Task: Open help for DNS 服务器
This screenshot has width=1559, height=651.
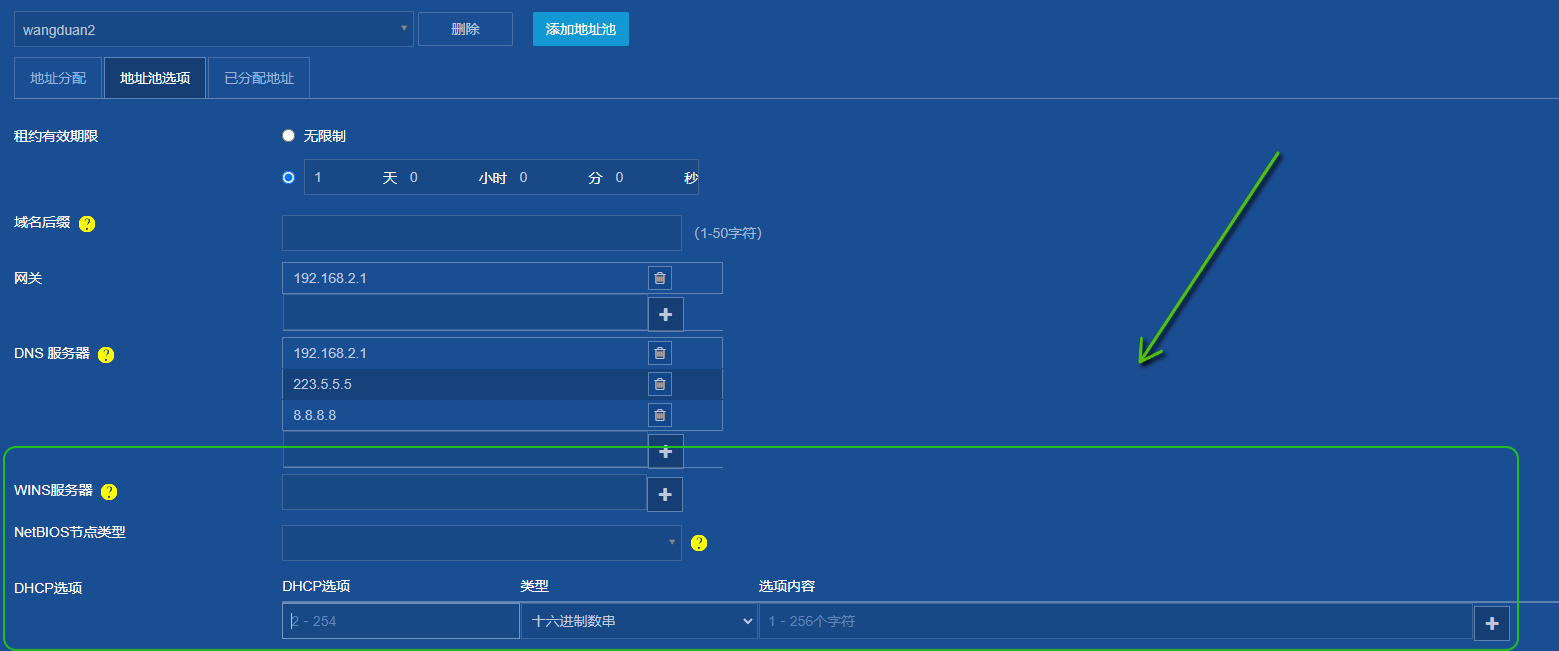Action: pos(106,355)
